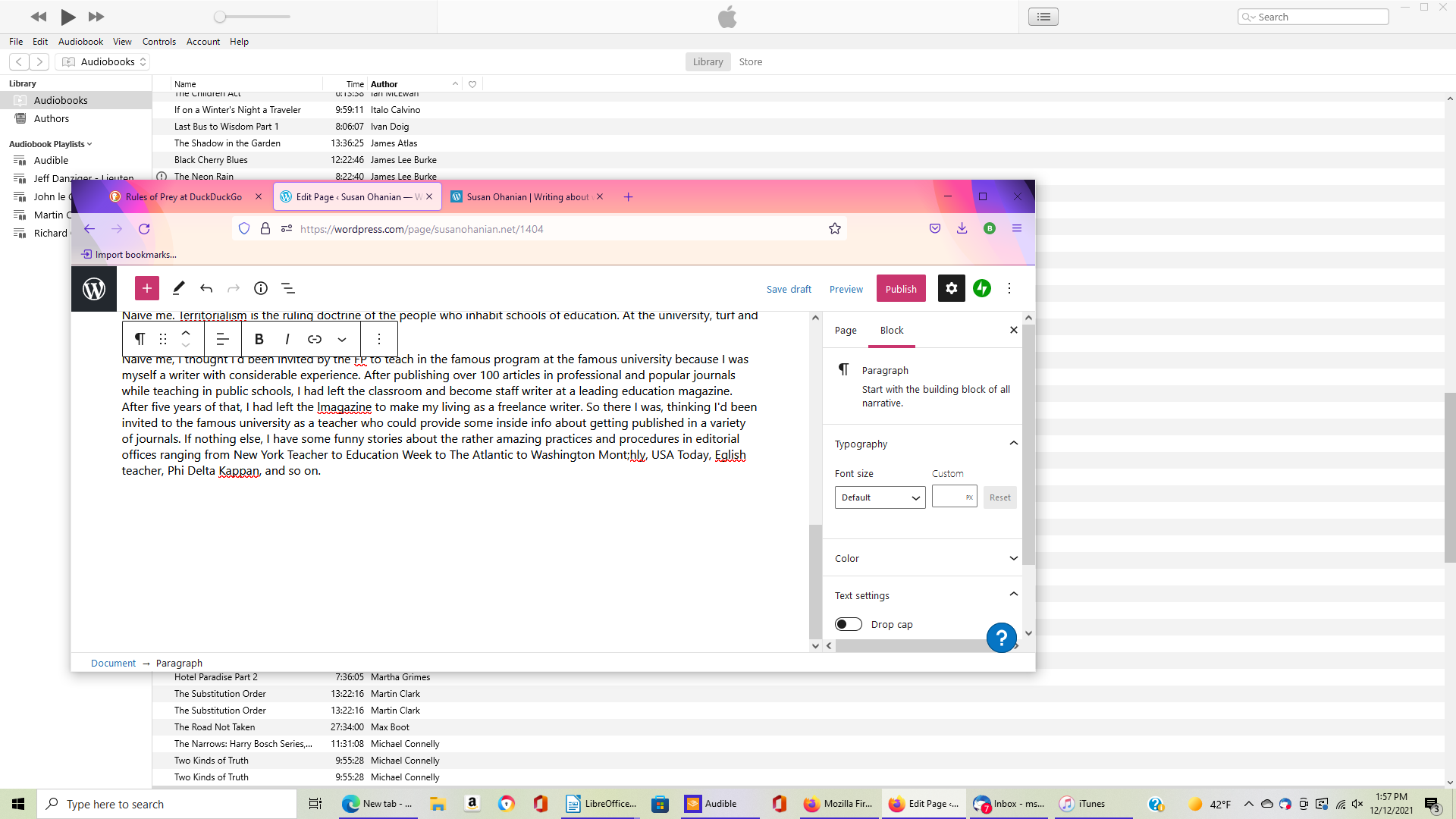
Task: Toggle the love heart column header
Action: (x=472, y=84)
